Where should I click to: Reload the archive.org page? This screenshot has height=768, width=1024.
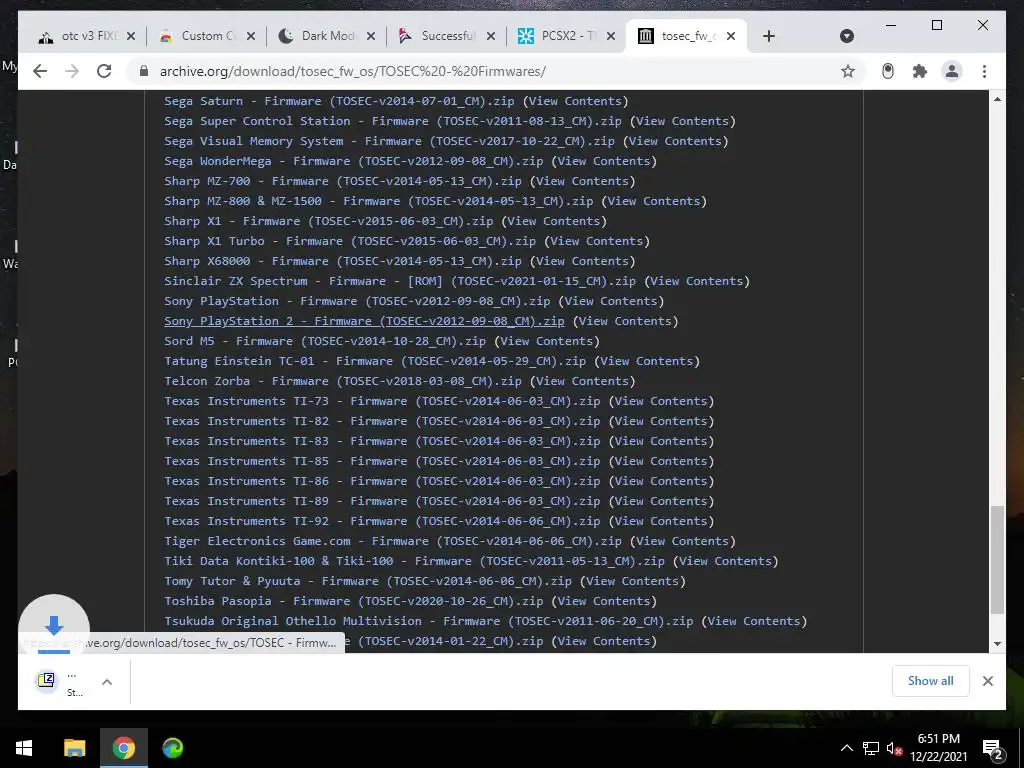point(104,71)
